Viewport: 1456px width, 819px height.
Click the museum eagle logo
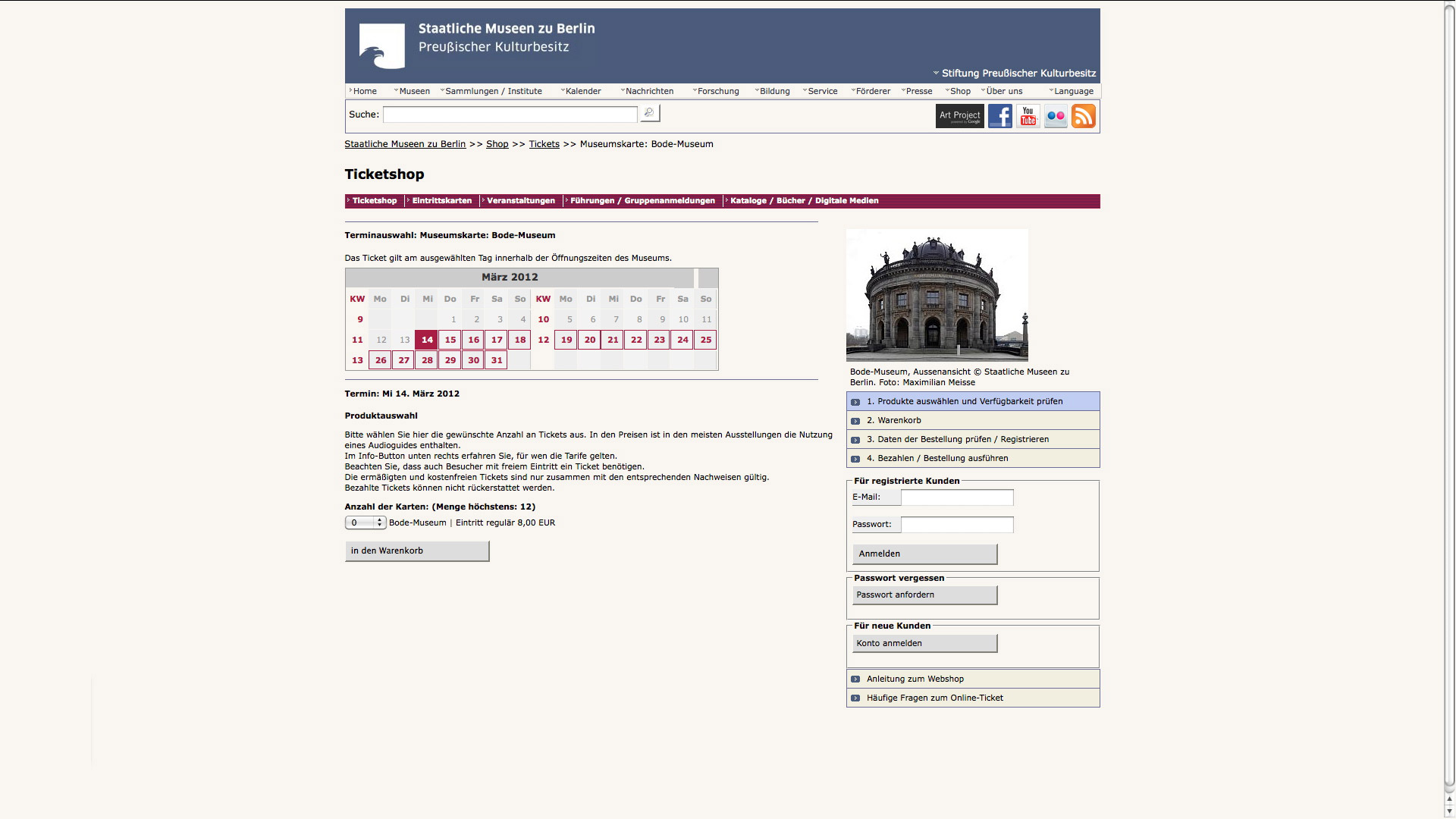pos(381,46)
